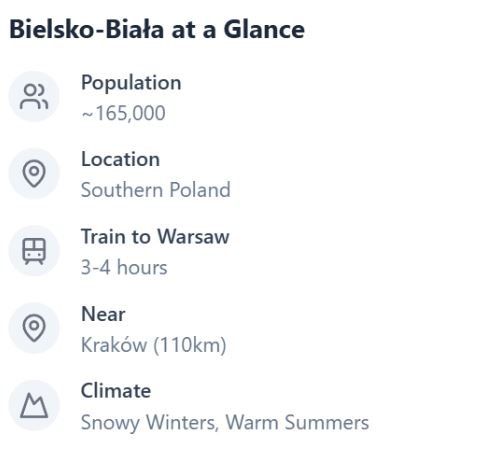Click the 3-4 hours travel time
The height and width of the screenshot is (466, 477).
click(x=124, y=267)
